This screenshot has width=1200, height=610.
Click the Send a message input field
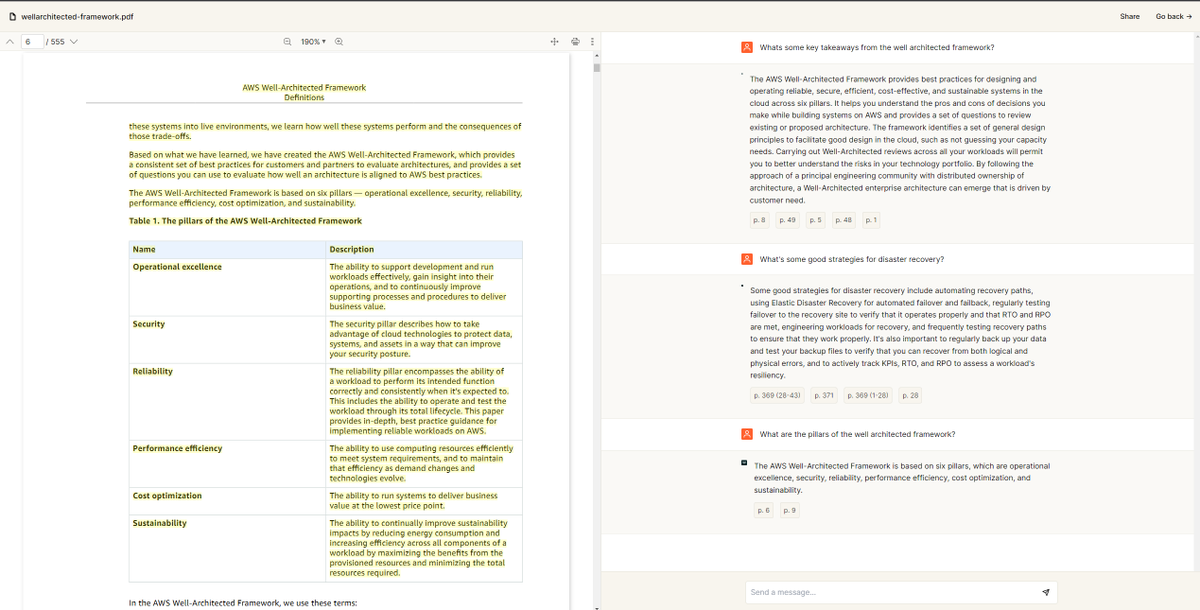tap(890, 592)
